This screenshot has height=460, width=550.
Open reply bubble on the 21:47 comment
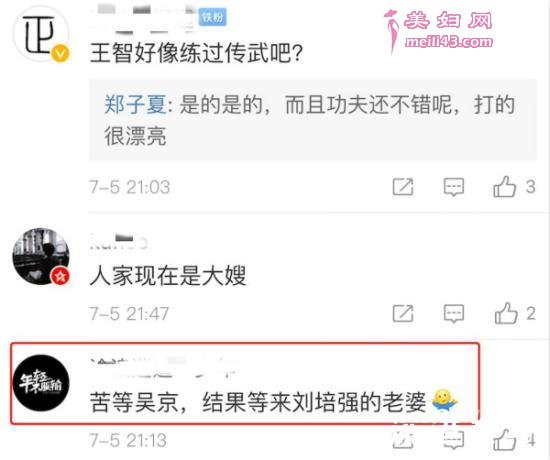point(454,314)
